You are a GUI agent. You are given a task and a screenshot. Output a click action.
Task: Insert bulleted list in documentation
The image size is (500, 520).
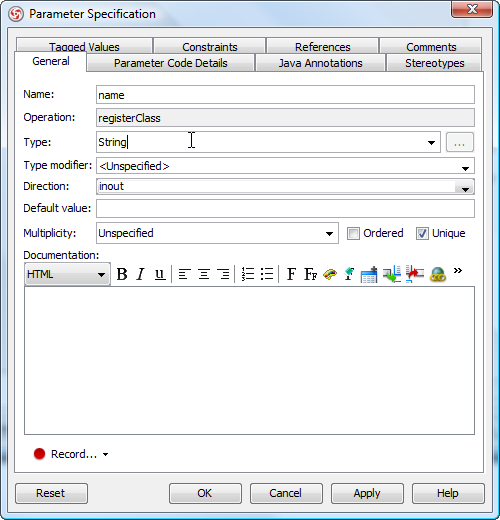pyautogui.click(x=267, y=274)
